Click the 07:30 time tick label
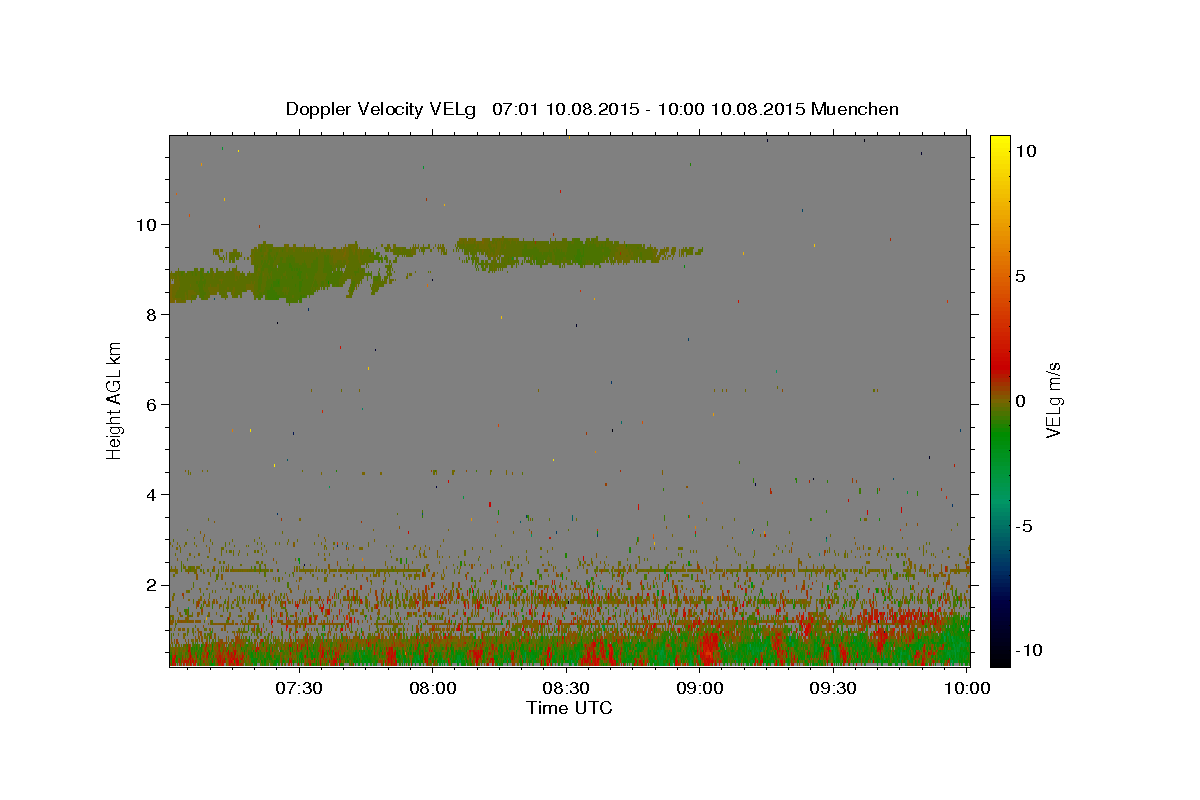Screen dimensions: 1200x800 click(299, 688)
